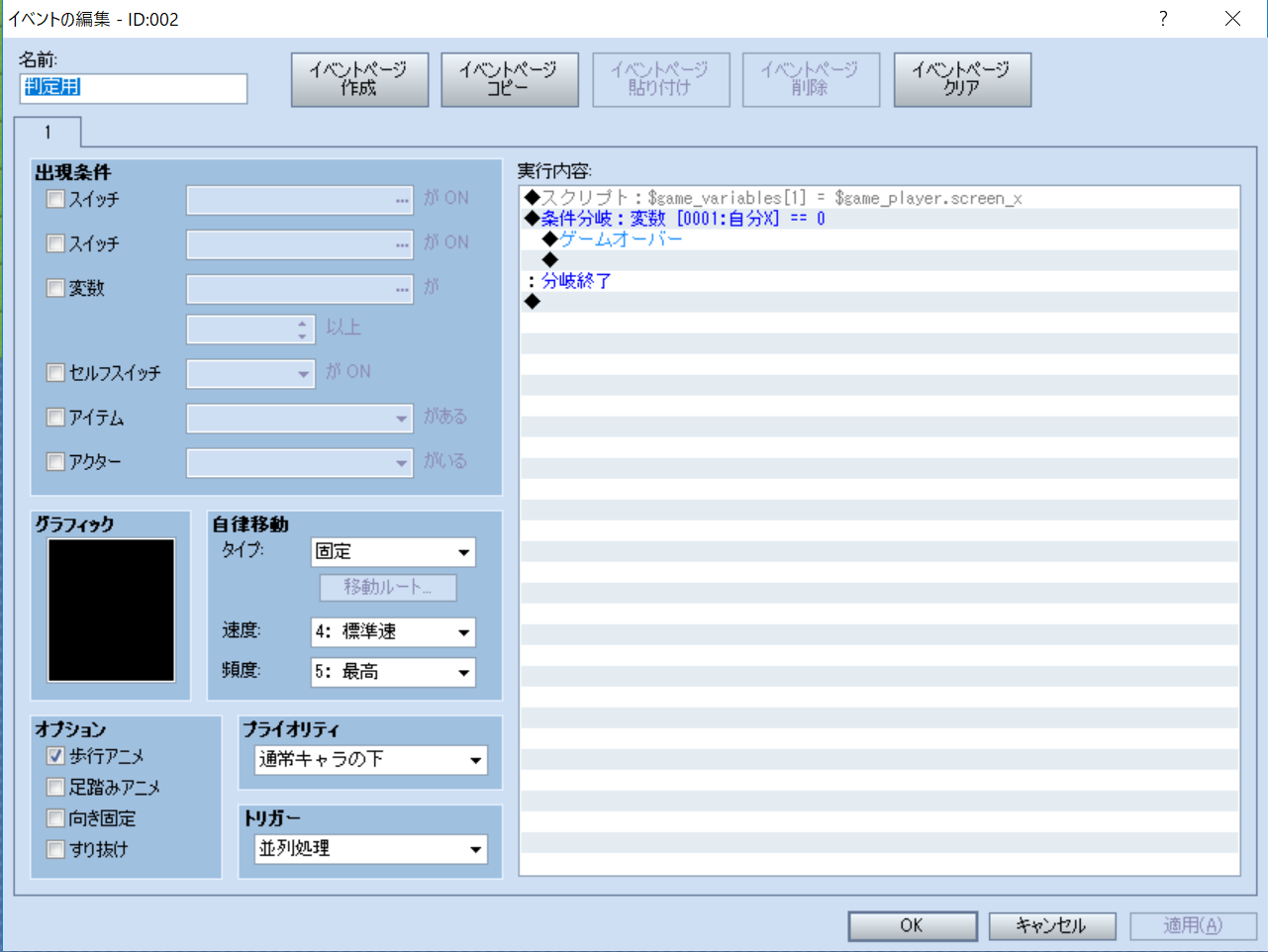Close the イベントの編集 window
This screenshot has width=1268, height=952.
coord(1232,18)
